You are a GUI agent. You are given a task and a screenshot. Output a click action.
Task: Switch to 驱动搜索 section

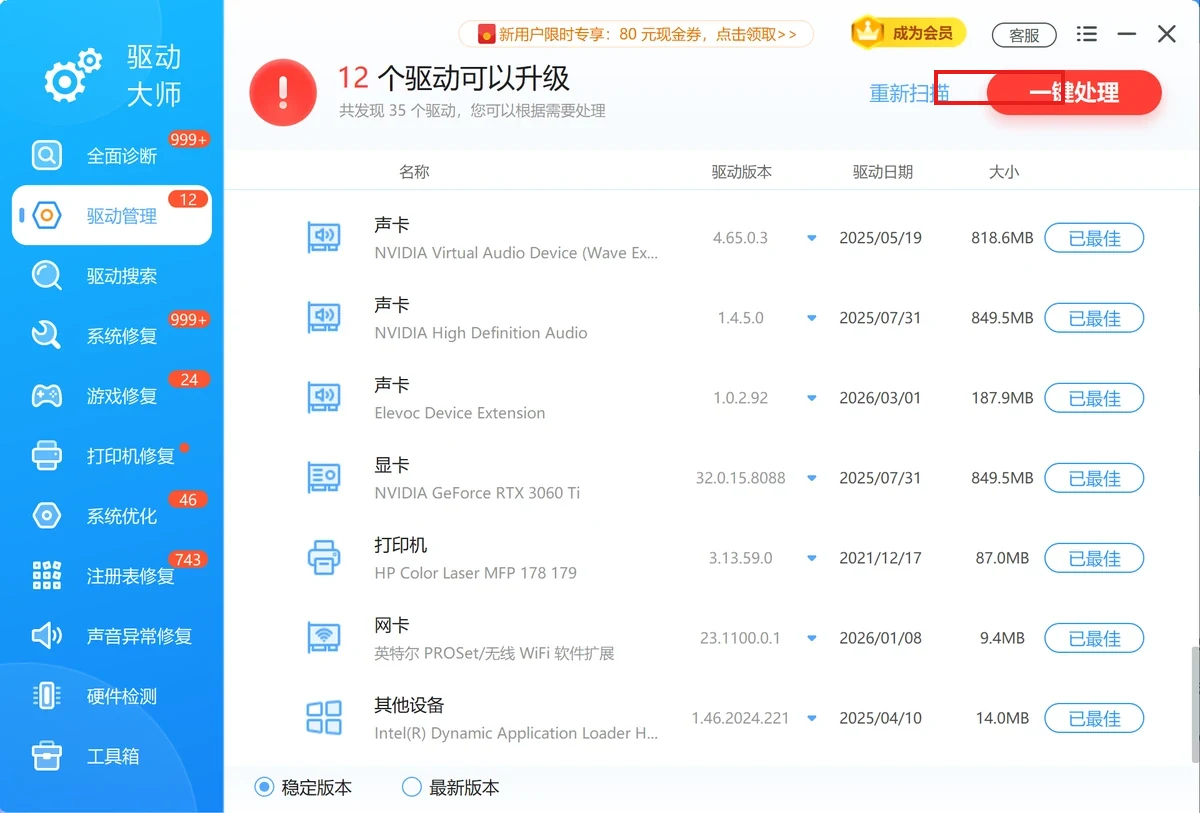pyautogui.click(x=112, y=275)
